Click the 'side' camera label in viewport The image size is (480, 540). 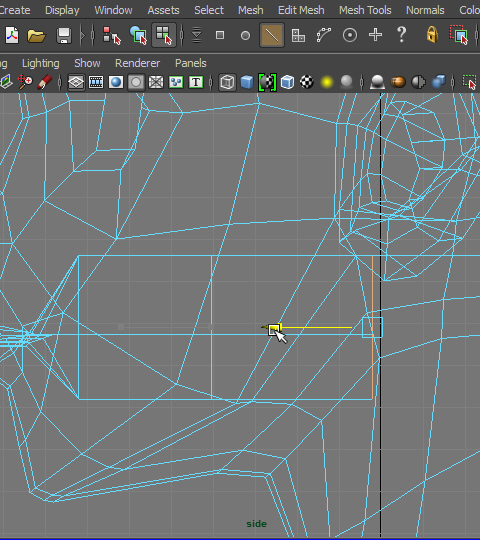(x=257, y=524)
